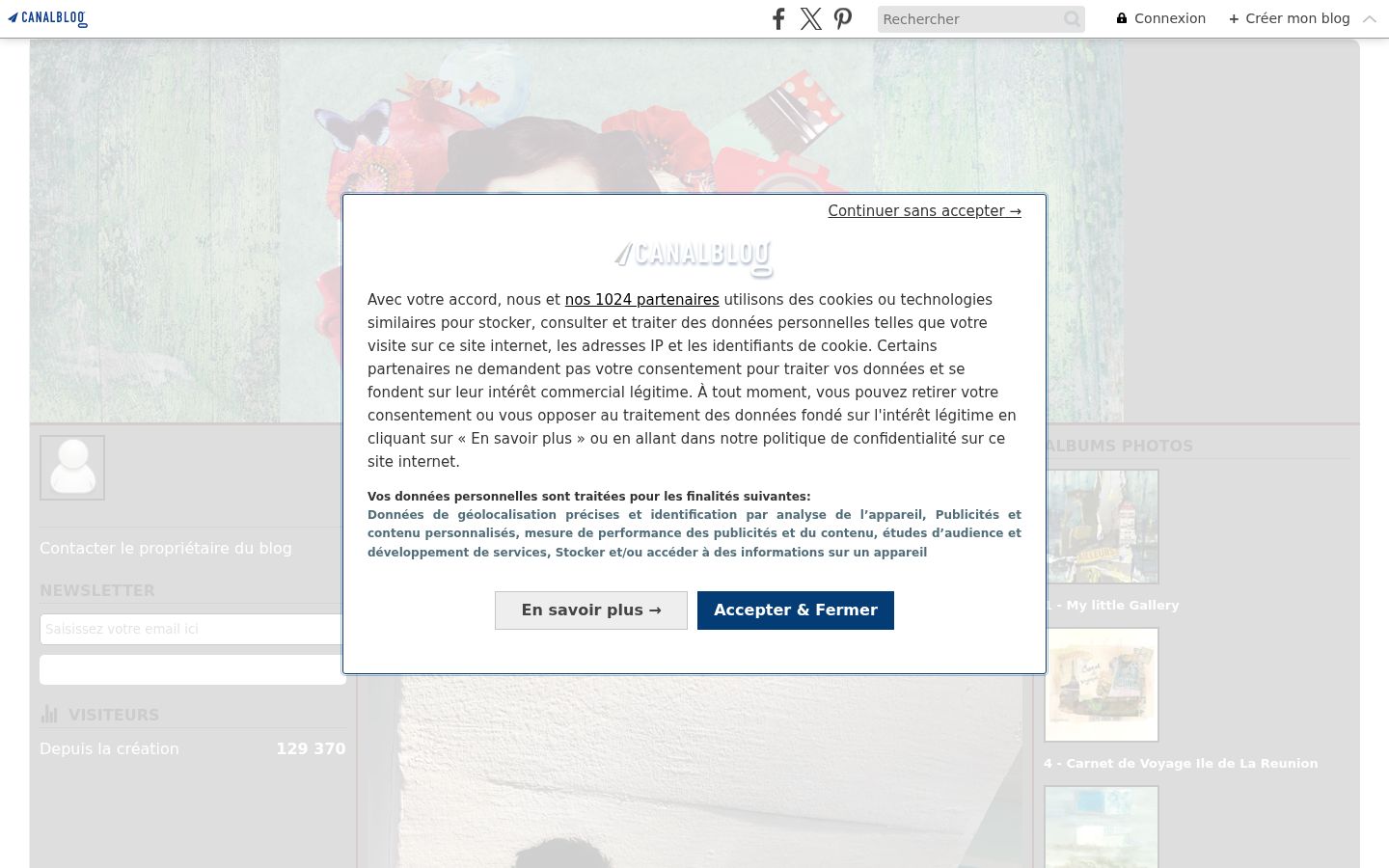This screenshot has height=868, width=1389.
Task: Click the visitor count 129 370
Action: tap(311, 749)
